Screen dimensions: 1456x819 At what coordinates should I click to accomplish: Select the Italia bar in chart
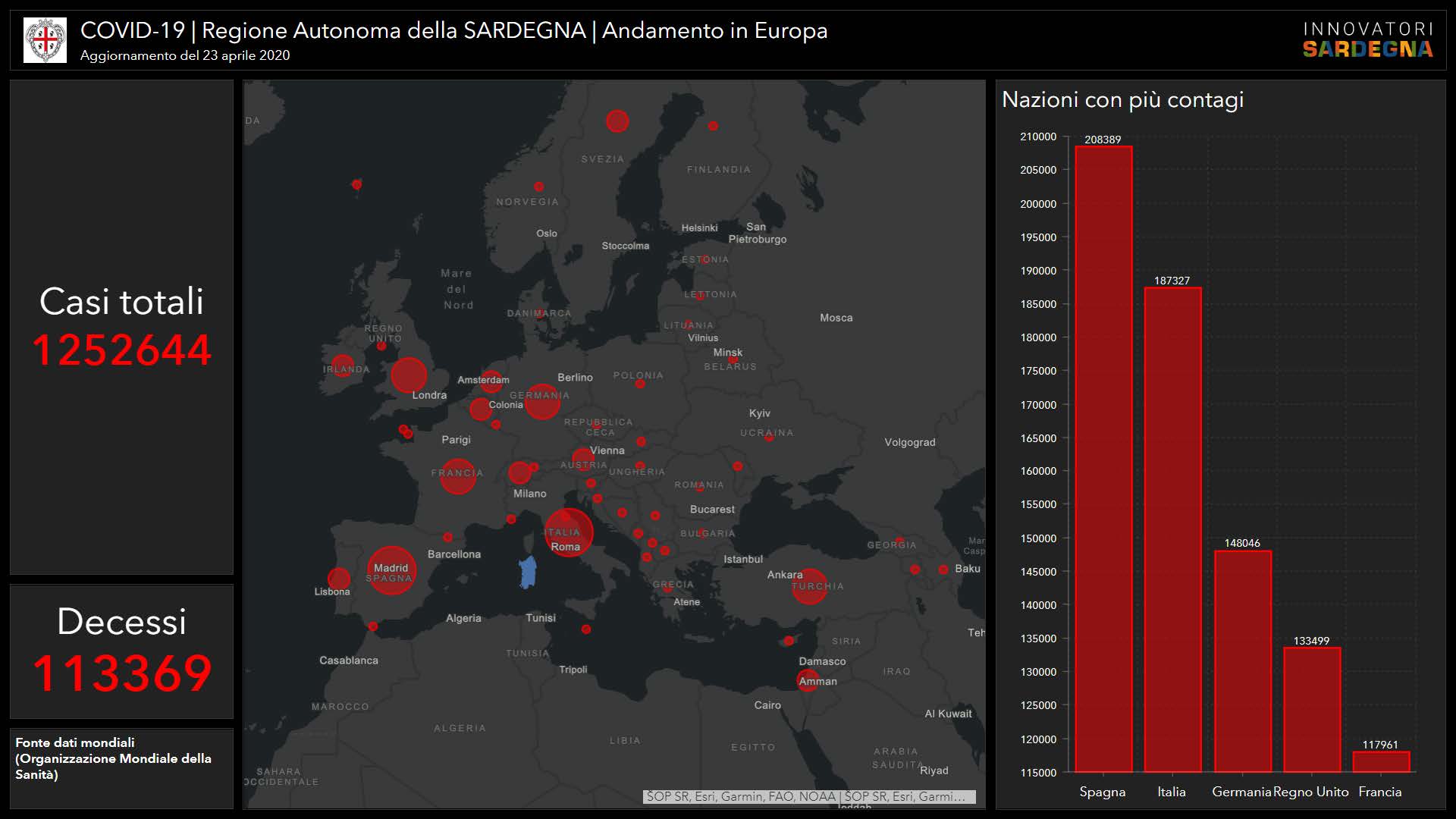1172,529
